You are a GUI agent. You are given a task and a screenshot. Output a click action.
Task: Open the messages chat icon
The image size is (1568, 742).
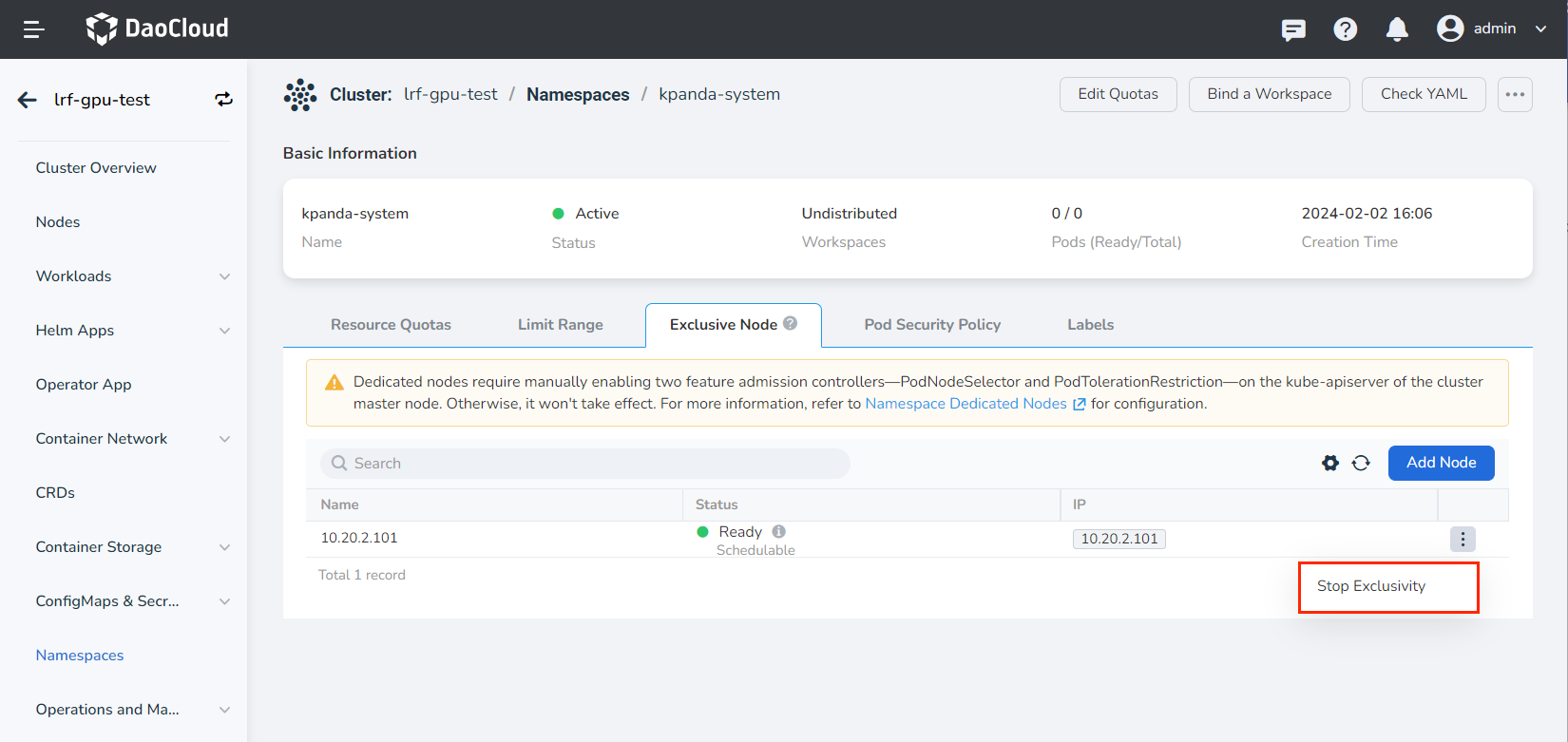pos(1293,29)
